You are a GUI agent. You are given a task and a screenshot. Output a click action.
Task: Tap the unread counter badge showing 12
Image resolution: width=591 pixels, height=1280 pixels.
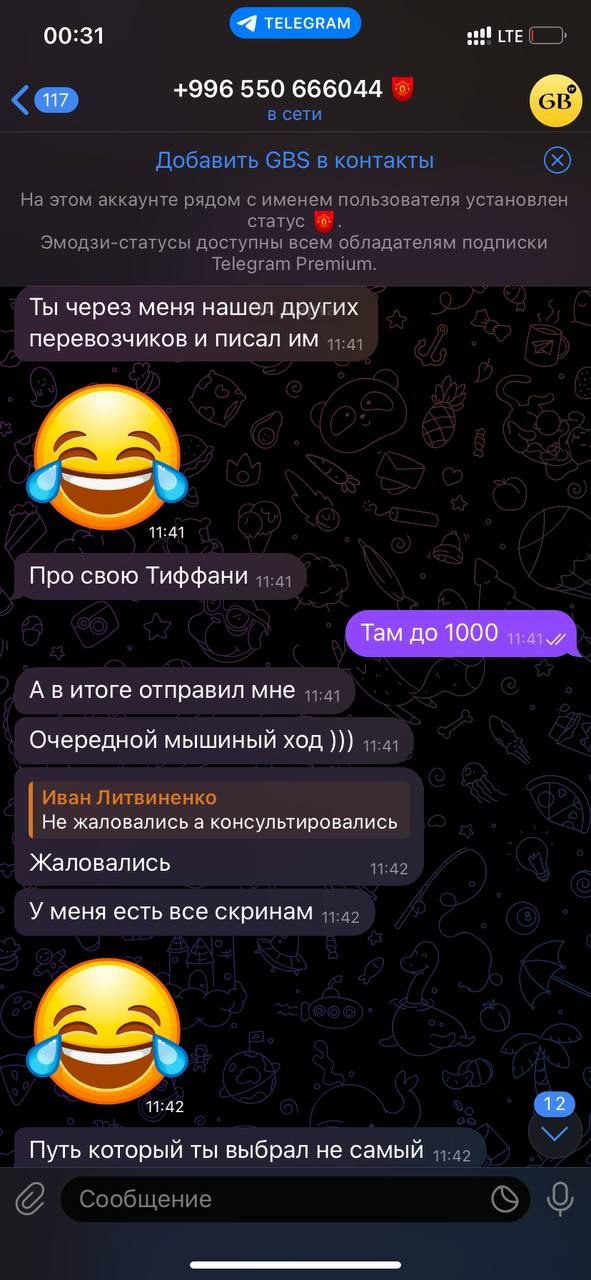pyautogui.click(x=554, y=1104)
